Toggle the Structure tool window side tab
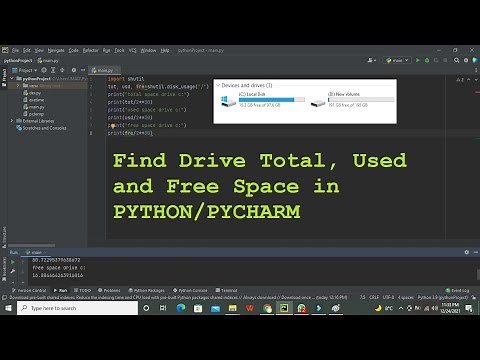The image size is (480, 360). click(x=4, y=236)
